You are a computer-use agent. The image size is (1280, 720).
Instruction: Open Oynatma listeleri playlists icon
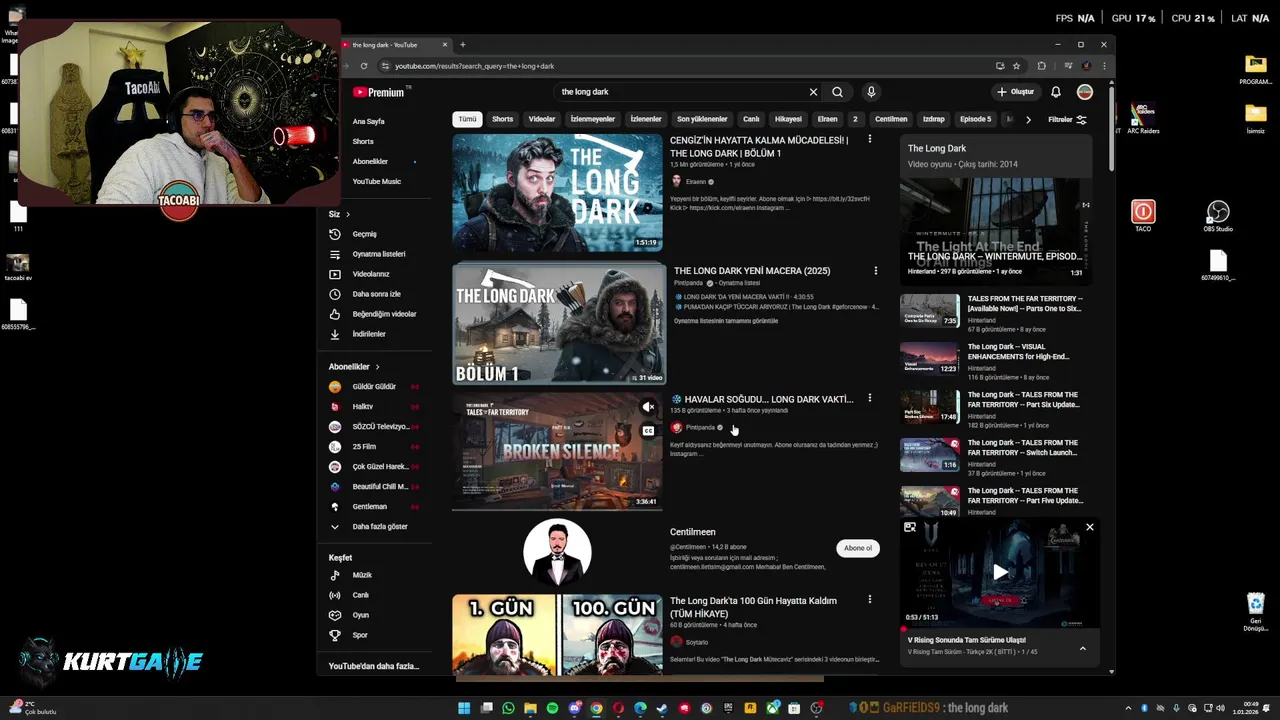[x=335, y=254]
